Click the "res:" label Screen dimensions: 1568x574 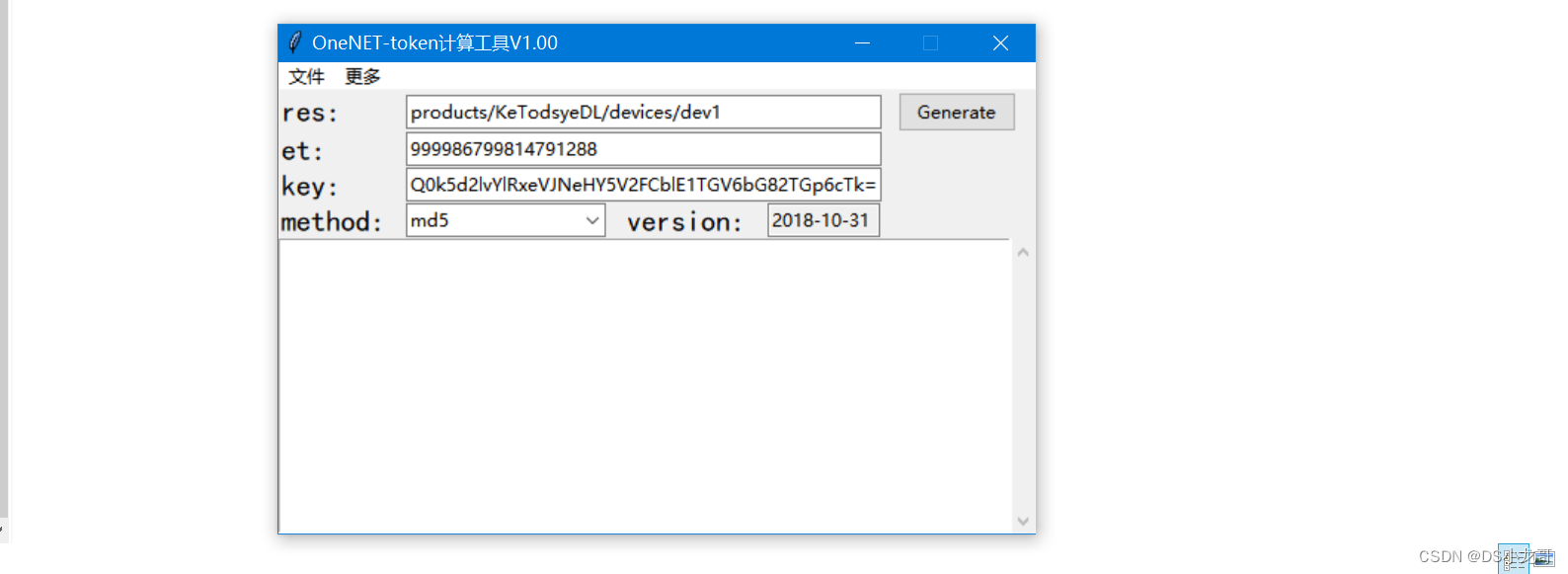(x=310, y=114)
